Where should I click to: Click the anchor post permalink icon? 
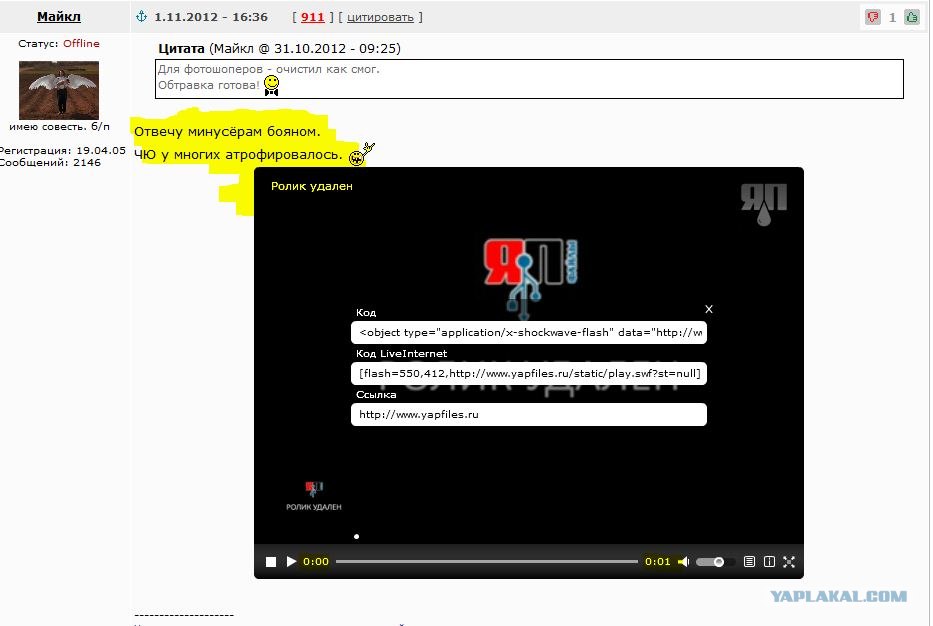click(x=141, y=17)
